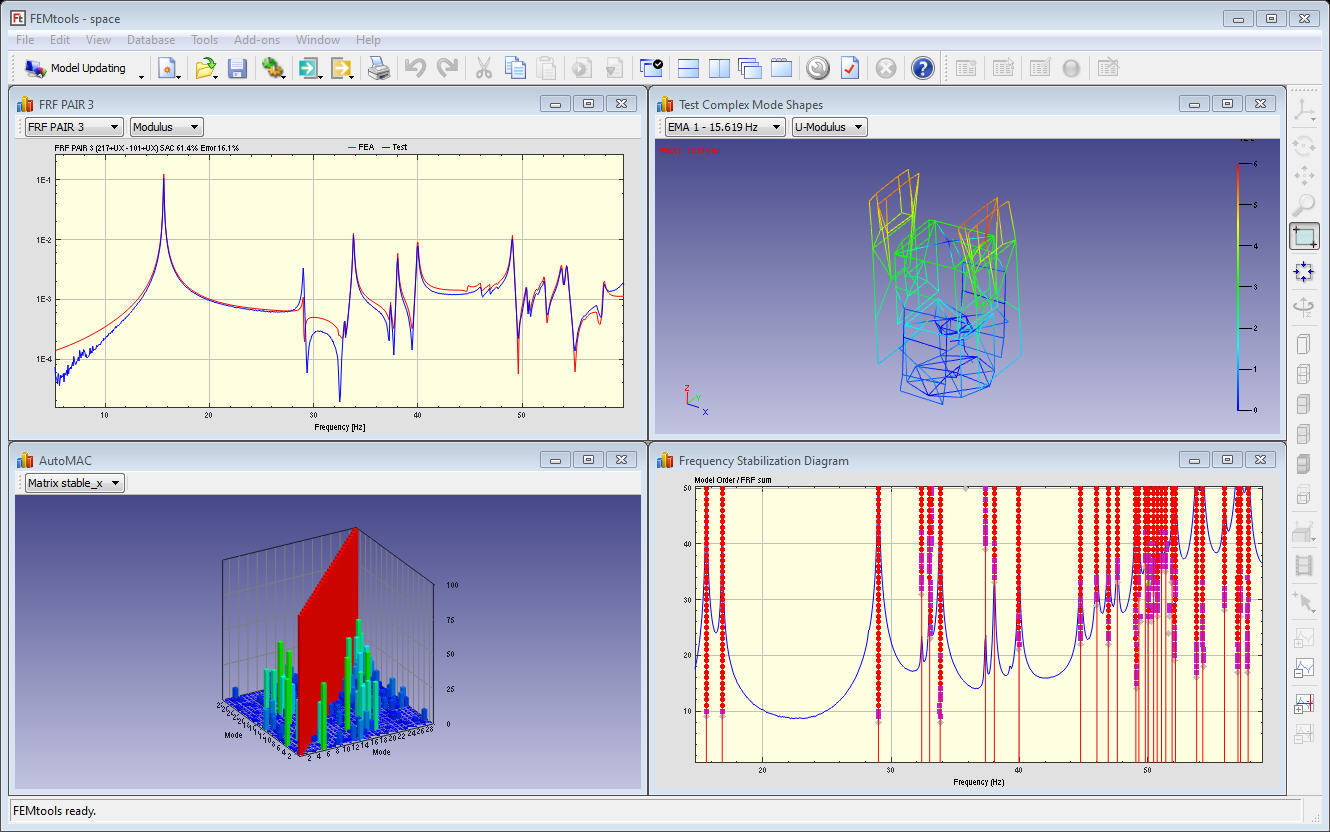
Task: Click the mode shape color scale bar
Action: (1239, 287)
